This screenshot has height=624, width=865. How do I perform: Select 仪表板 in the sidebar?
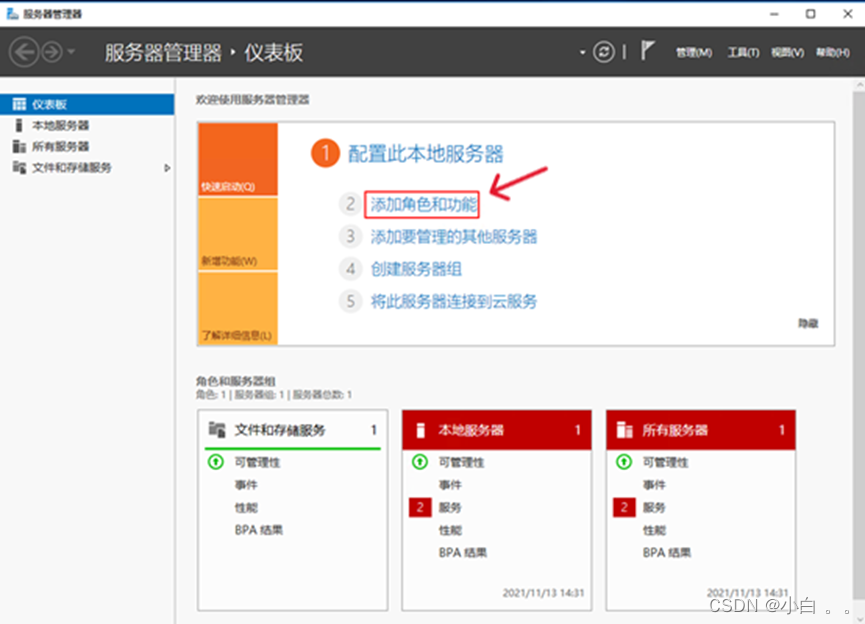[87, 104]
